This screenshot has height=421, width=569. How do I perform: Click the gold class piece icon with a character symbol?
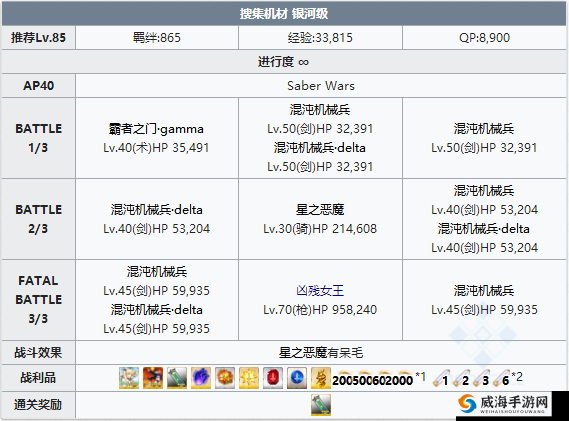tap(320, 378)
